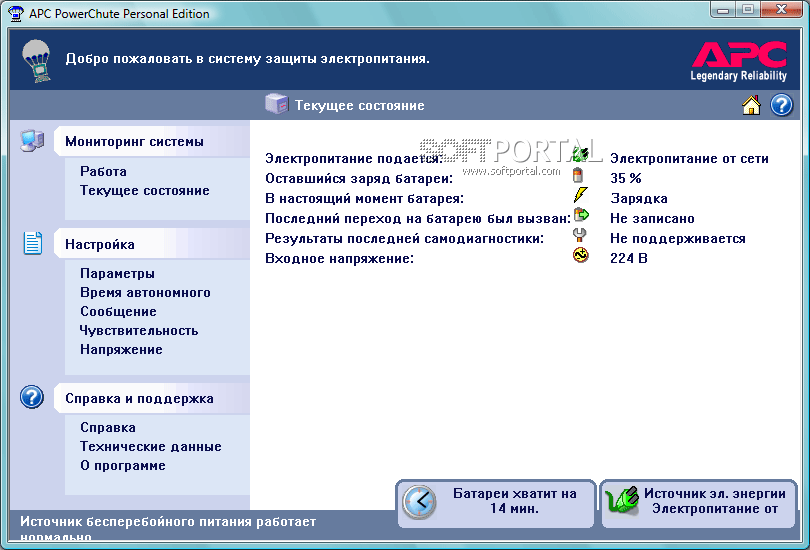Click the parachute logo icon

[37, 61]
